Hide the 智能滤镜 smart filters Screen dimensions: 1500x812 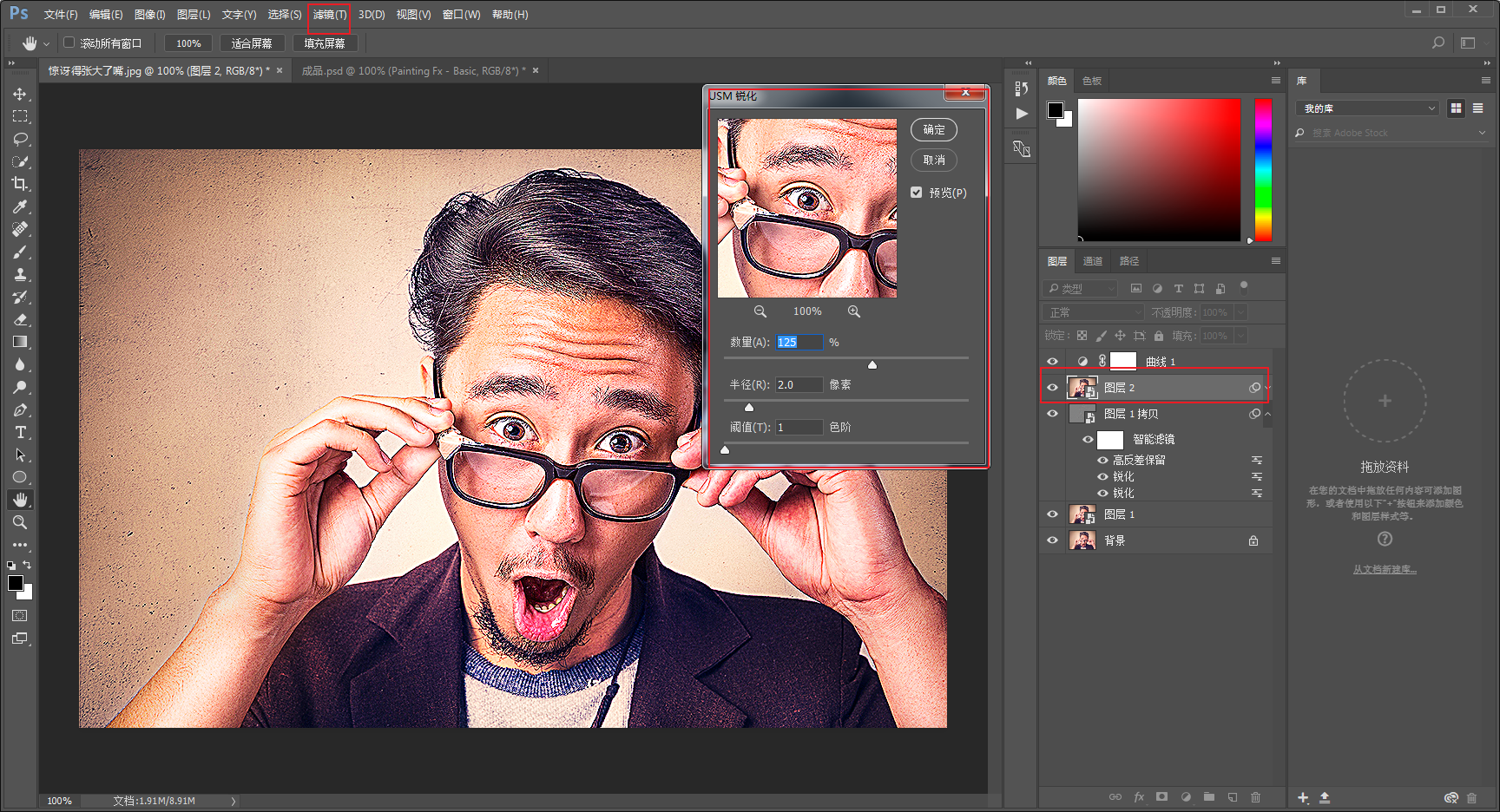[1088, 440]
